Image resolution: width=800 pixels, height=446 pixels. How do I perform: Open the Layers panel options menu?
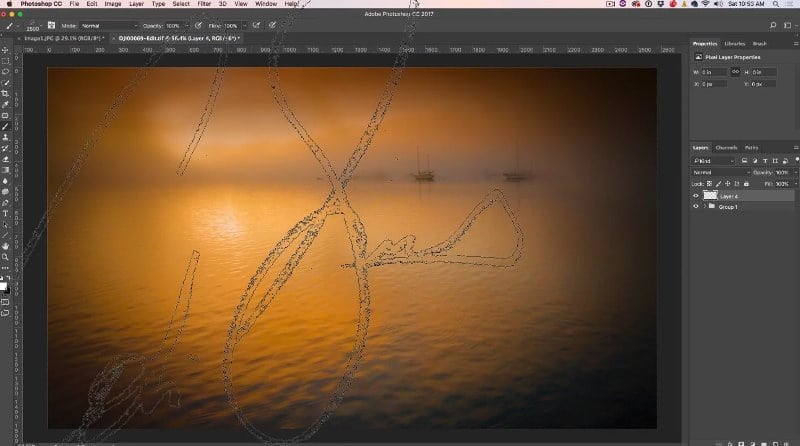click(x=795, y=147)
